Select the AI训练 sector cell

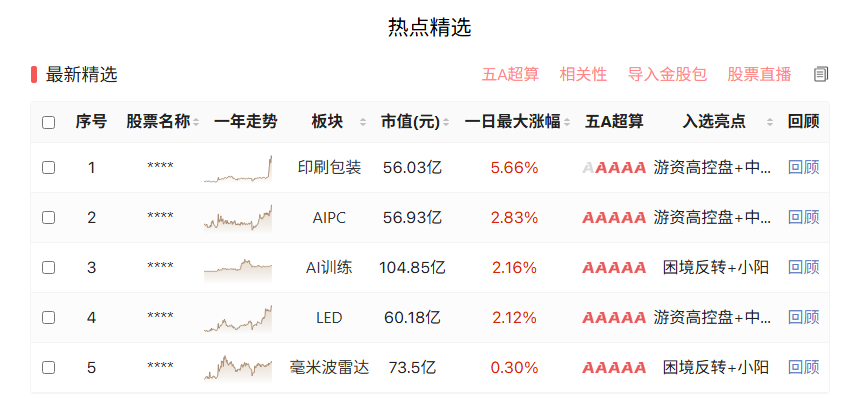(x=330, y=267)
